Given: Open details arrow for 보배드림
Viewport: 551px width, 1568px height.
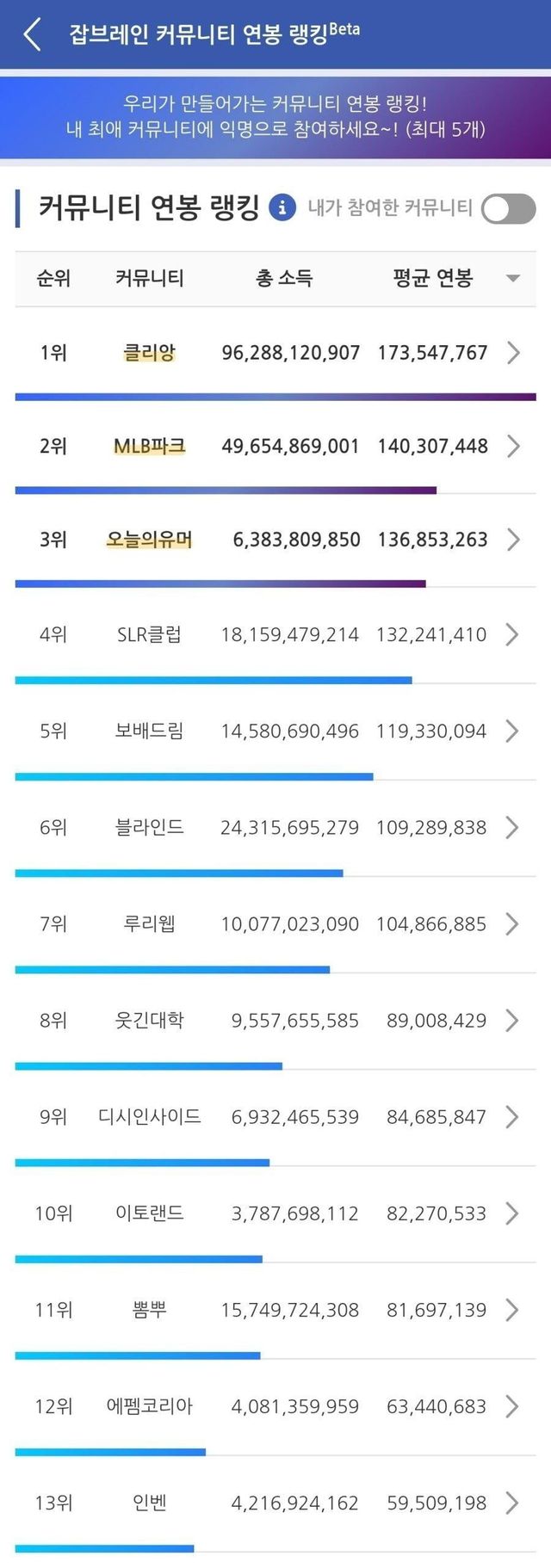Looking at the screenshot, I should (x=513, y=732).
